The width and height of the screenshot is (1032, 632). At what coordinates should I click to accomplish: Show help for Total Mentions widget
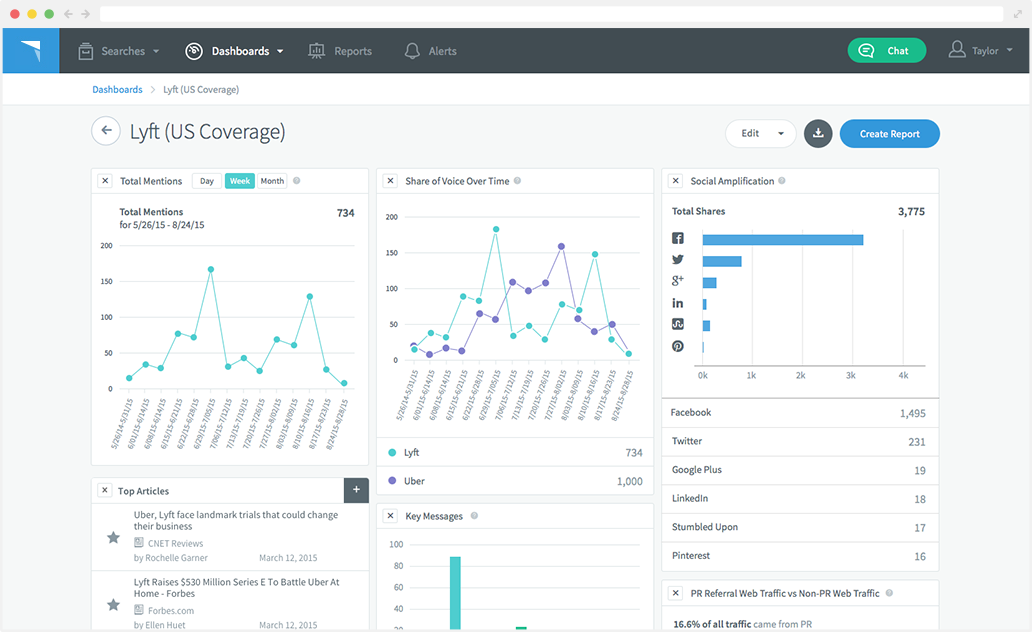click(297, 180)
